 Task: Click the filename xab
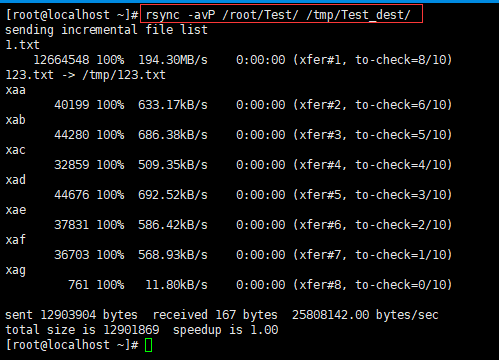[16, 120]
